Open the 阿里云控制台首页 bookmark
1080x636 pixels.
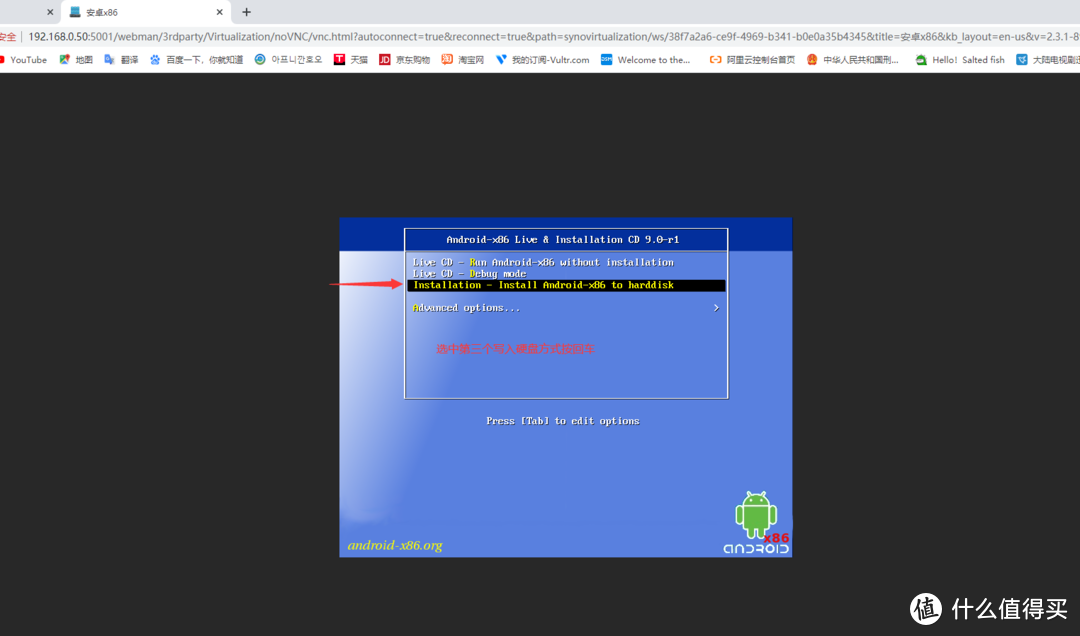752,60
